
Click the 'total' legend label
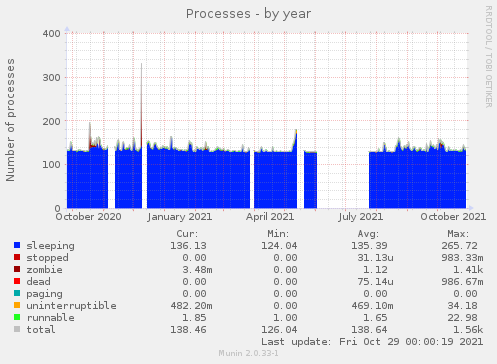click(x=41, y=330)
